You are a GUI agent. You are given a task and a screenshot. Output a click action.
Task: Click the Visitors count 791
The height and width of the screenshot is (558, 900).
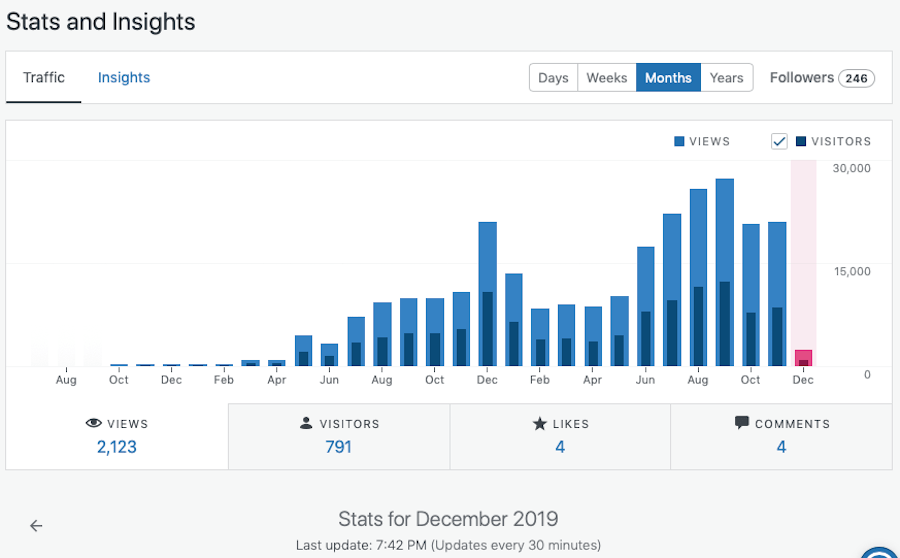(339, 447)
